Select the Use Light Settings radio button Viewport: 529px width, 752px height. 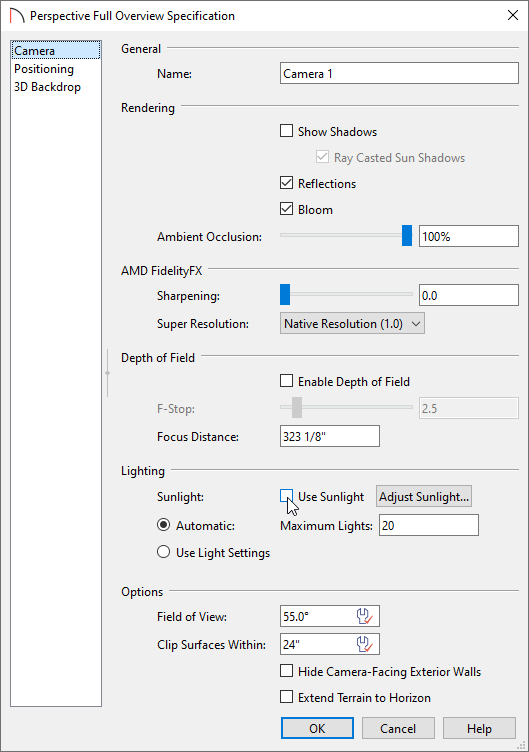click(x=164, y=552)
